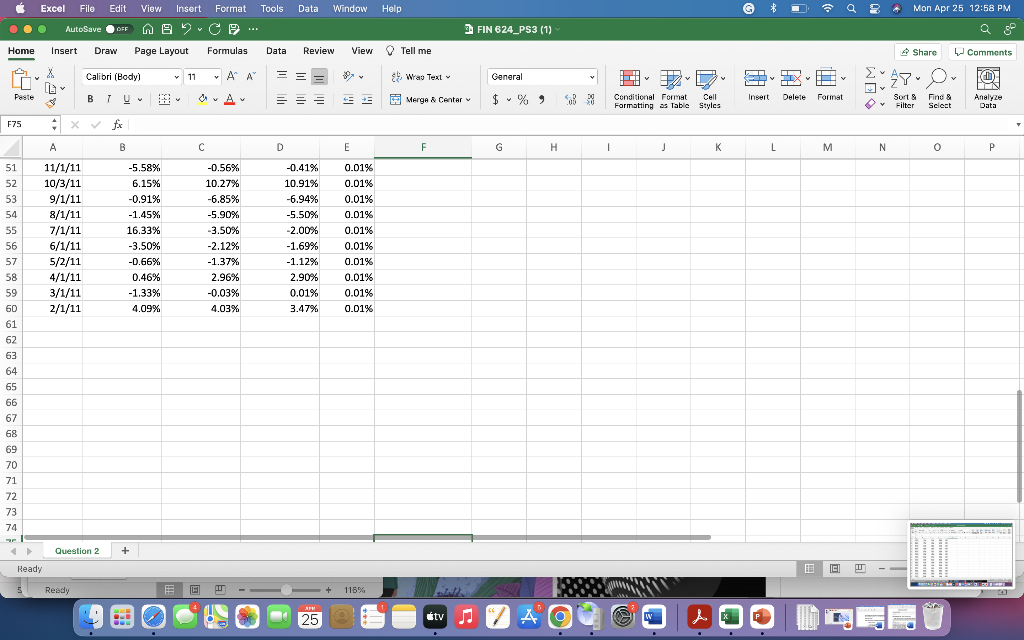Click the Percent Style icon
Image resolution: width=1024 pixels, height=640 pixels.
point(522,99)
